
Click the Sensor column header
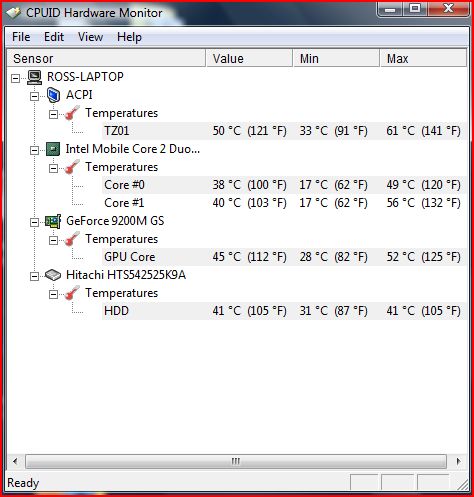pos(106,58)
